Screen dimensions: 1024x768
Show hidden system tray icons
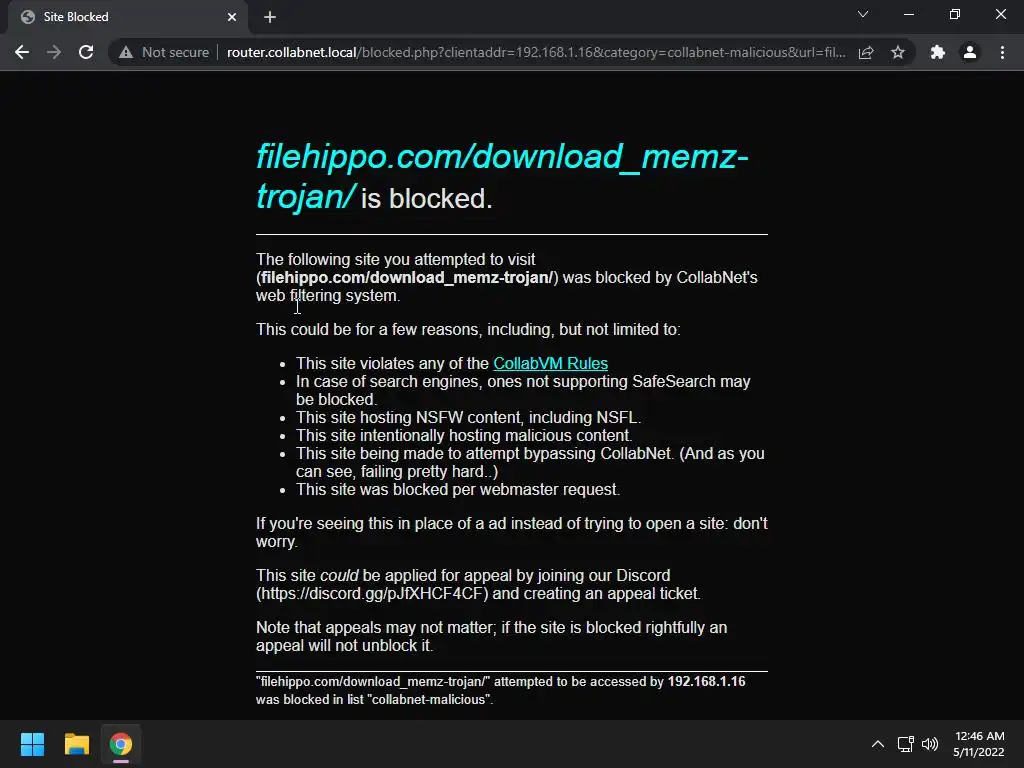[878, 744]
